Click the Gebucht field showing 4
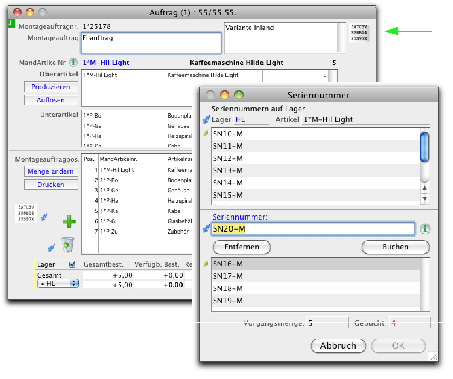This screenshot has height=379, width=453. (x=410, y=323)
